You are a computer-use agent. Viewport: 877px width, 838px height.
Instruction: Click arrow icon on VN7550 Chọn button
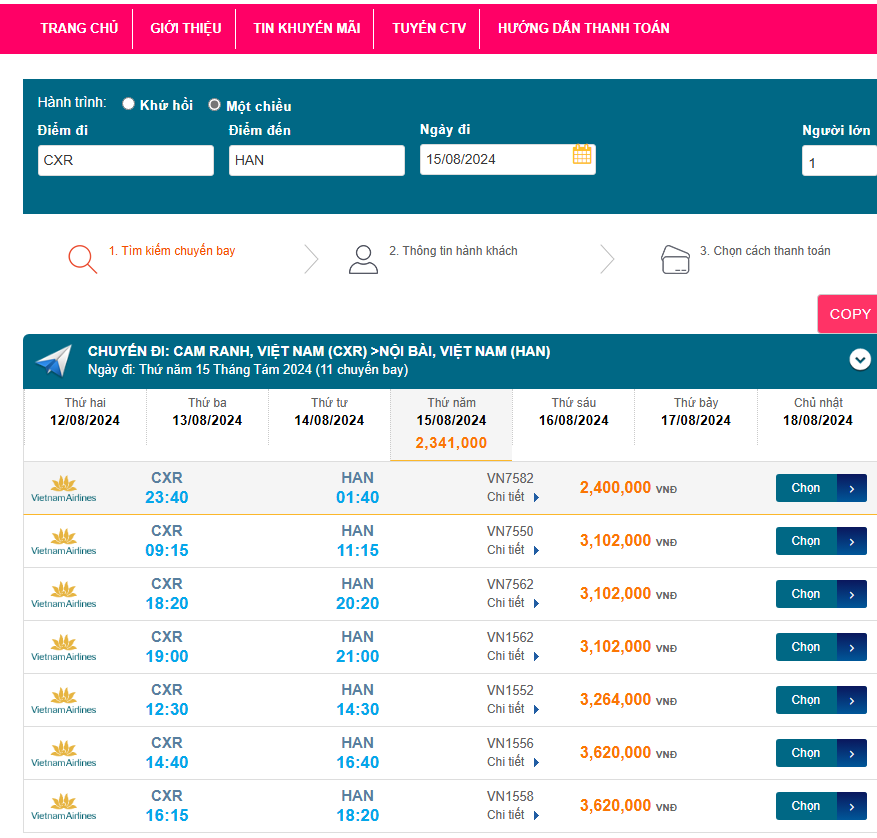click(x=851, y=541)
